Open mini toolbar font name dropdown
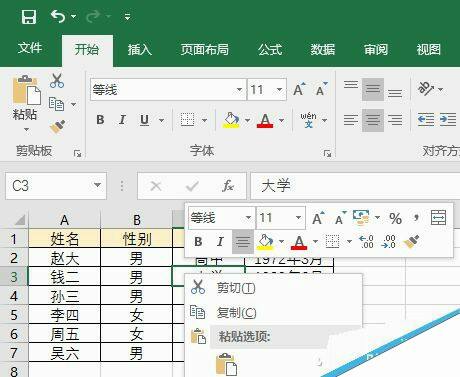460x377 pixels. [248, 218]
